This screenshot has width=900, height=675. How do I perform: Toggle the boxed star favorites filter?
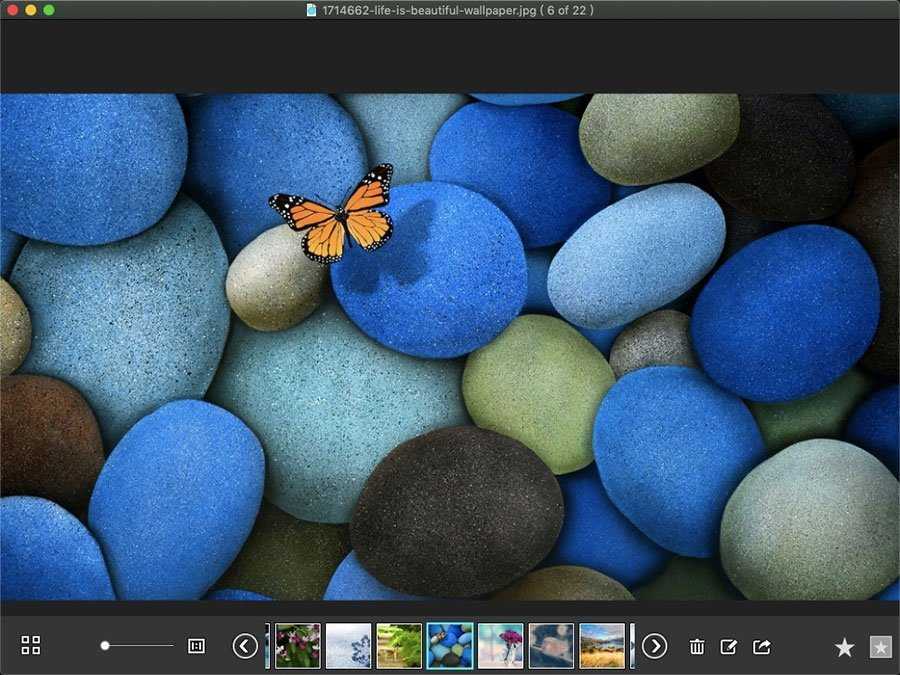click(880, 647)
